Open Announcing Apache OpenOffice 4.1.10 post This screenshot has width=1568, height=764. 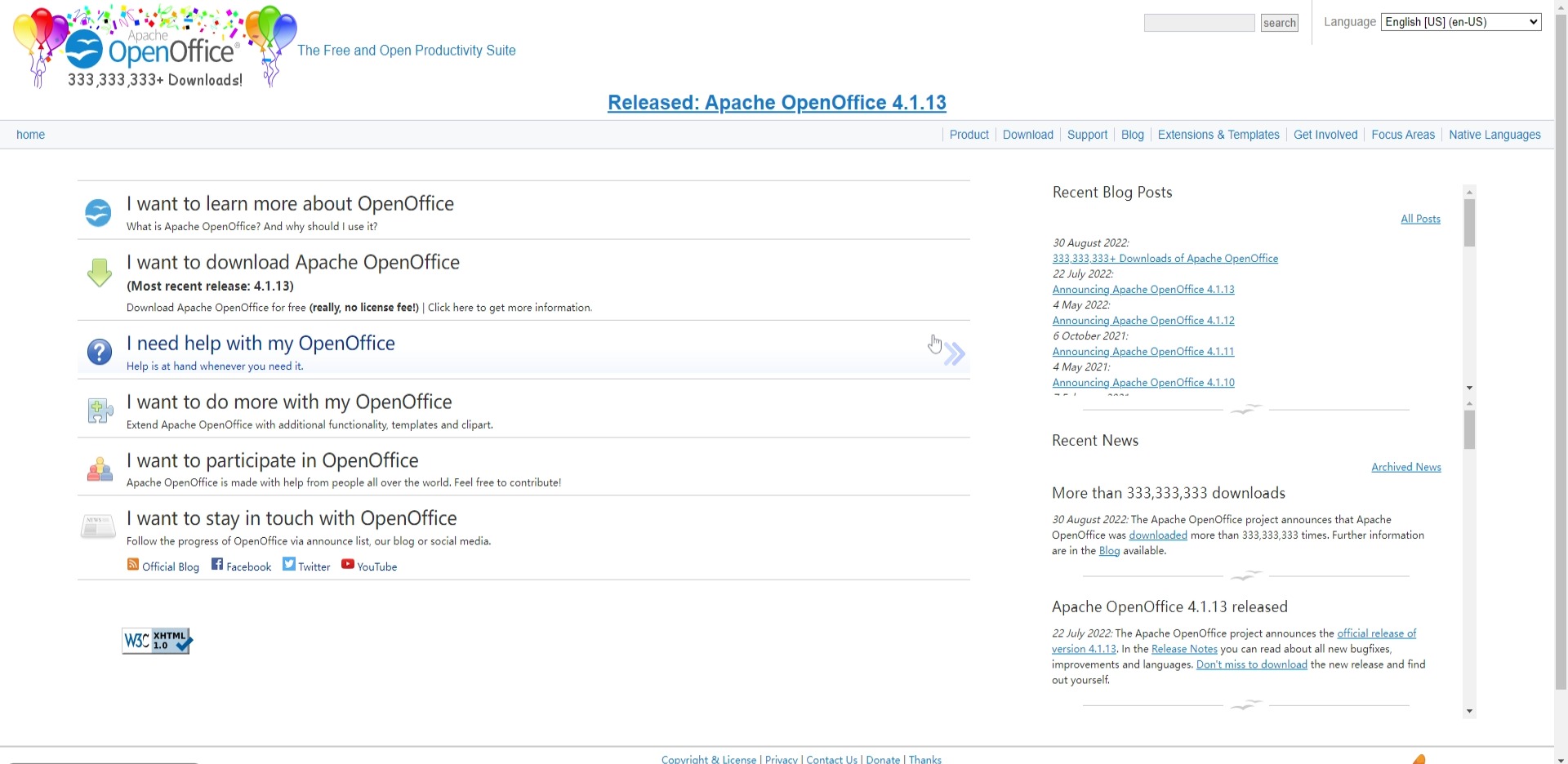[x=1143, y=383]
